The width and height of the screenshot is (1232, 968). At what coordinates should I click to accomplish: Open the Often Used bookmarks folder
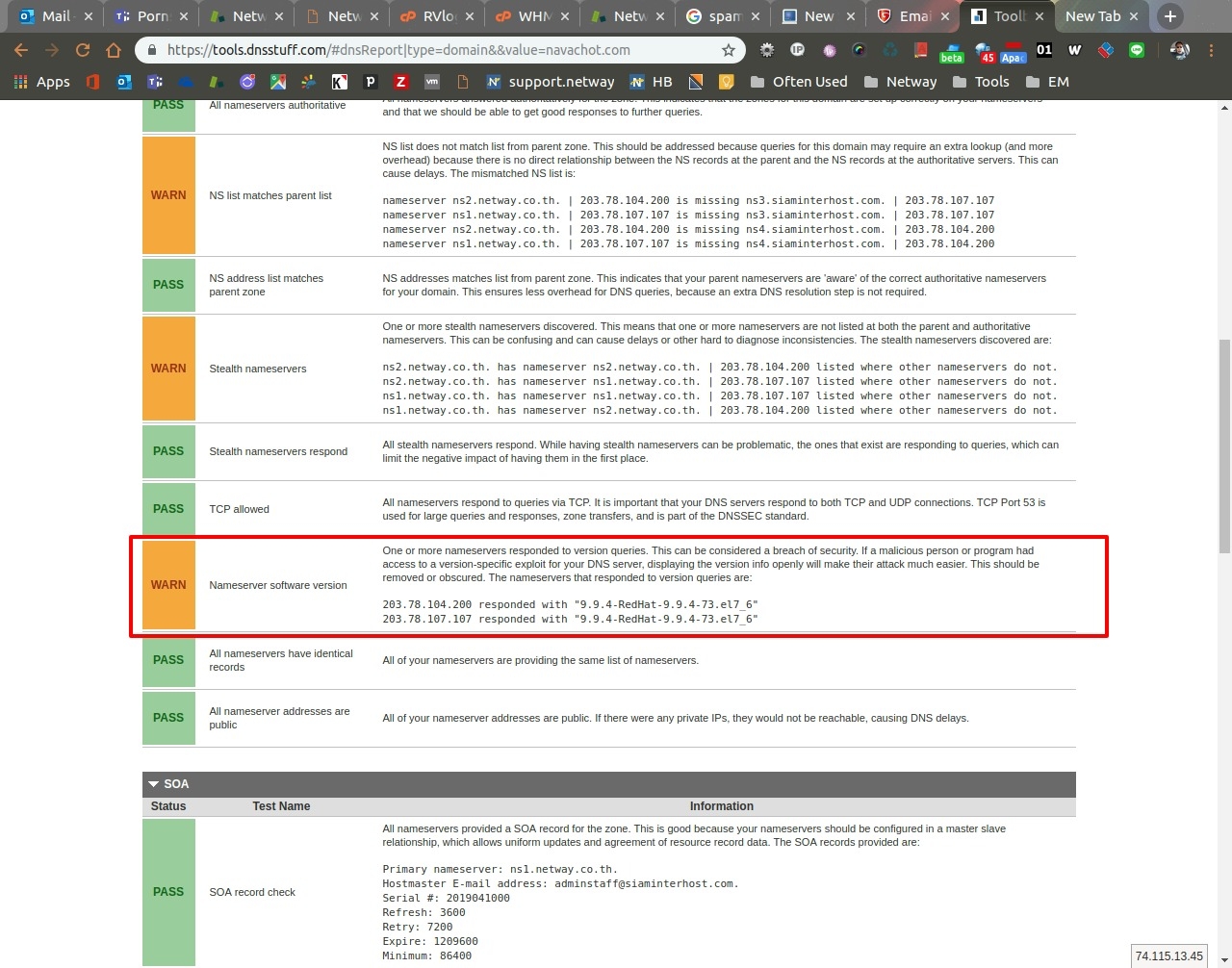click(799, 82)
